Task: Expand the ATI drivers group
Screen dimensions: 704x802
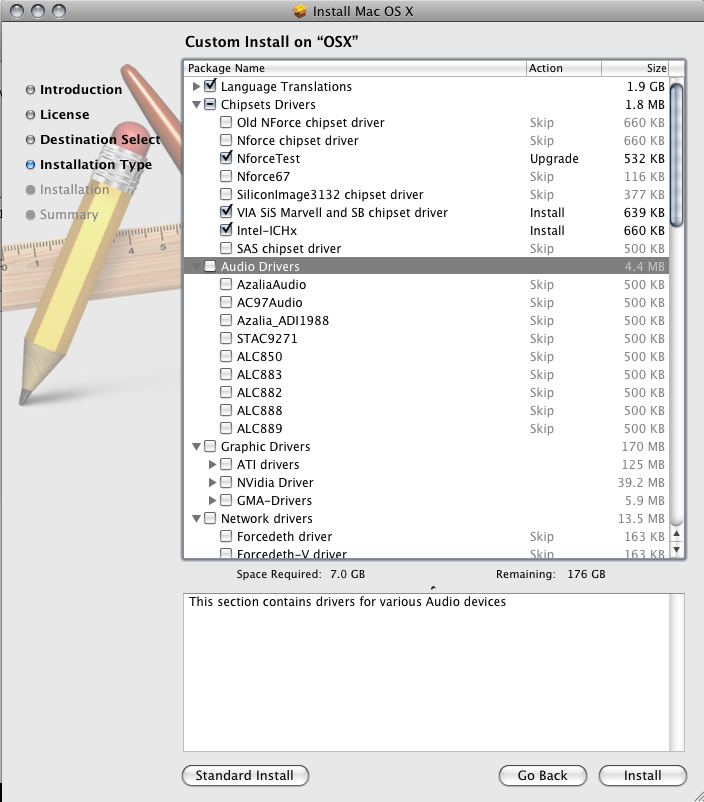Action: pos(212,465)
